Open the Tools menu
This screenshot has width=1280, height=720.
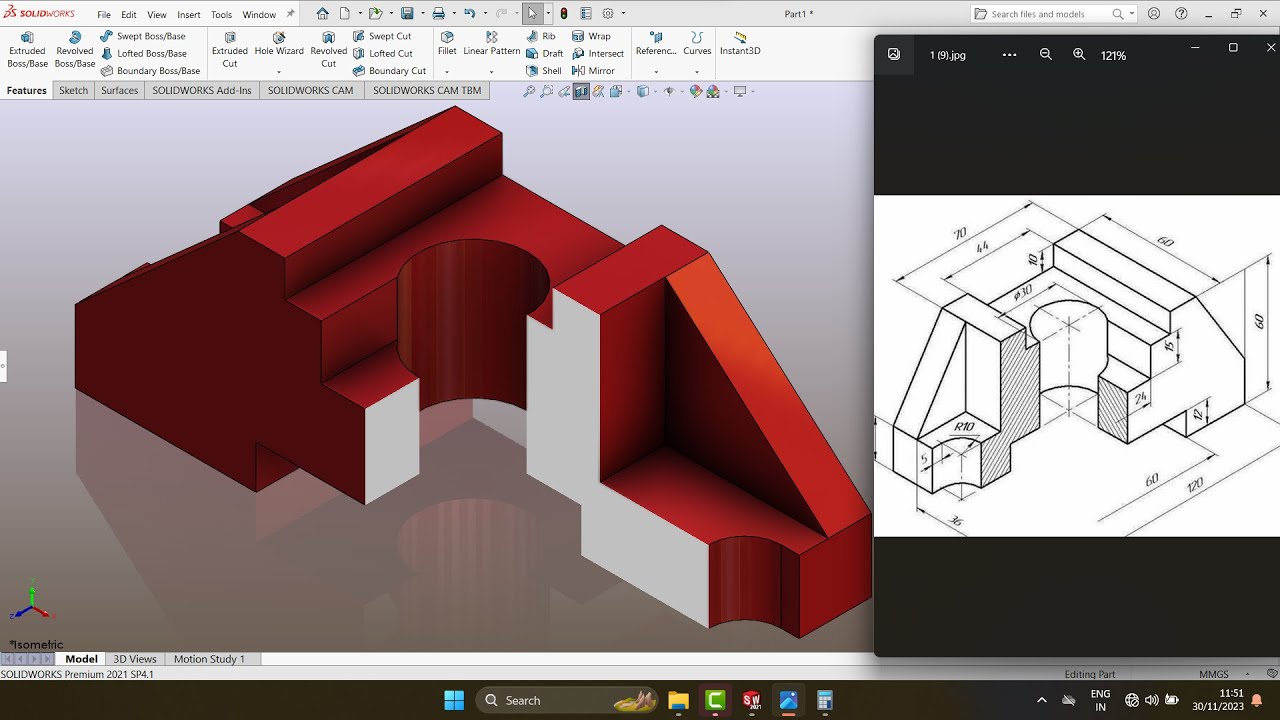[x=222, y=15]
